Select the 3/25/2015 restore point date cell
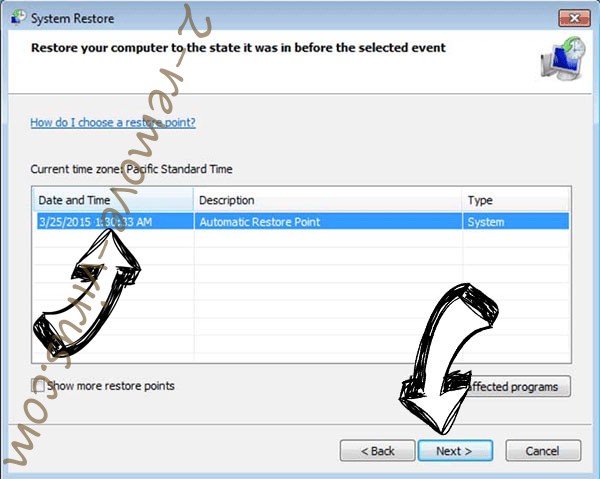 point(115,222)
